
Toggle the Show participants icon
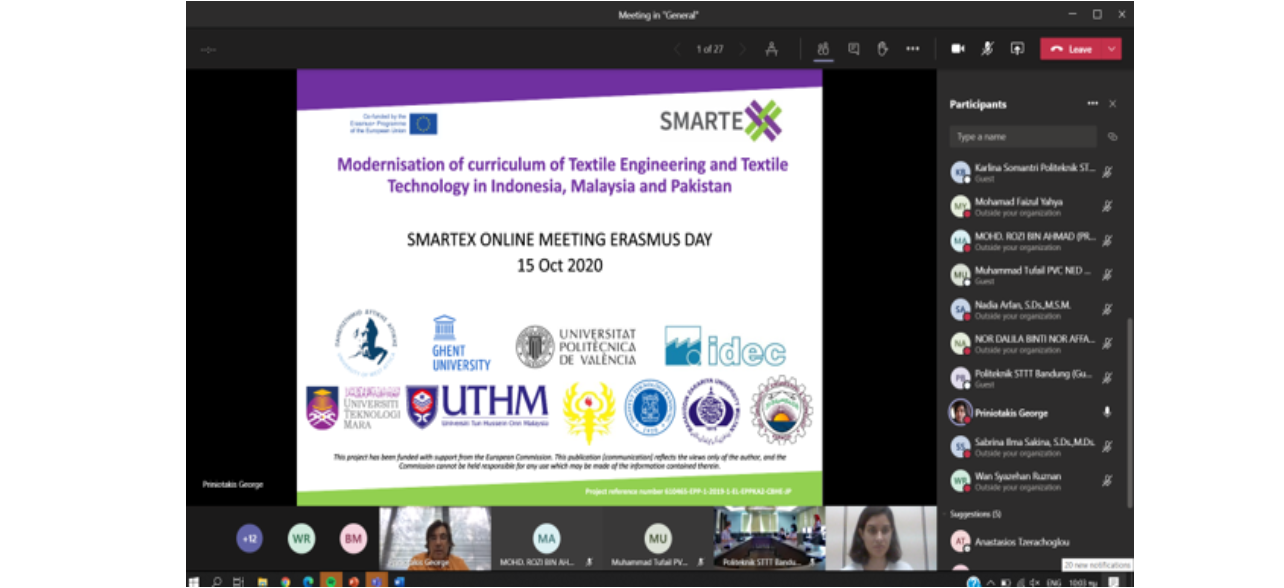(823, 48)
